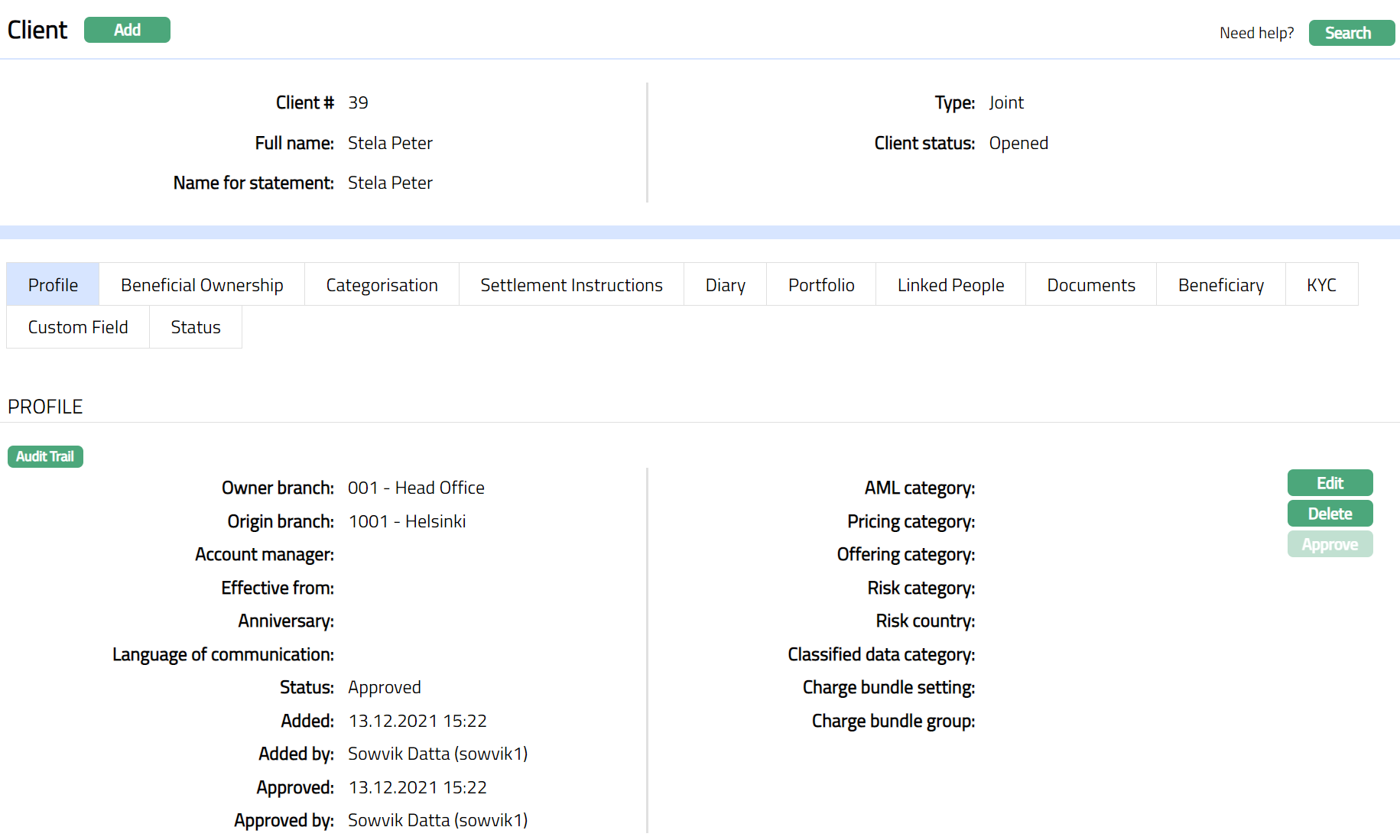This screenshot has height=840, width=1400.
Task: Open the Diary tab
Action: click(x=725, y=285)
